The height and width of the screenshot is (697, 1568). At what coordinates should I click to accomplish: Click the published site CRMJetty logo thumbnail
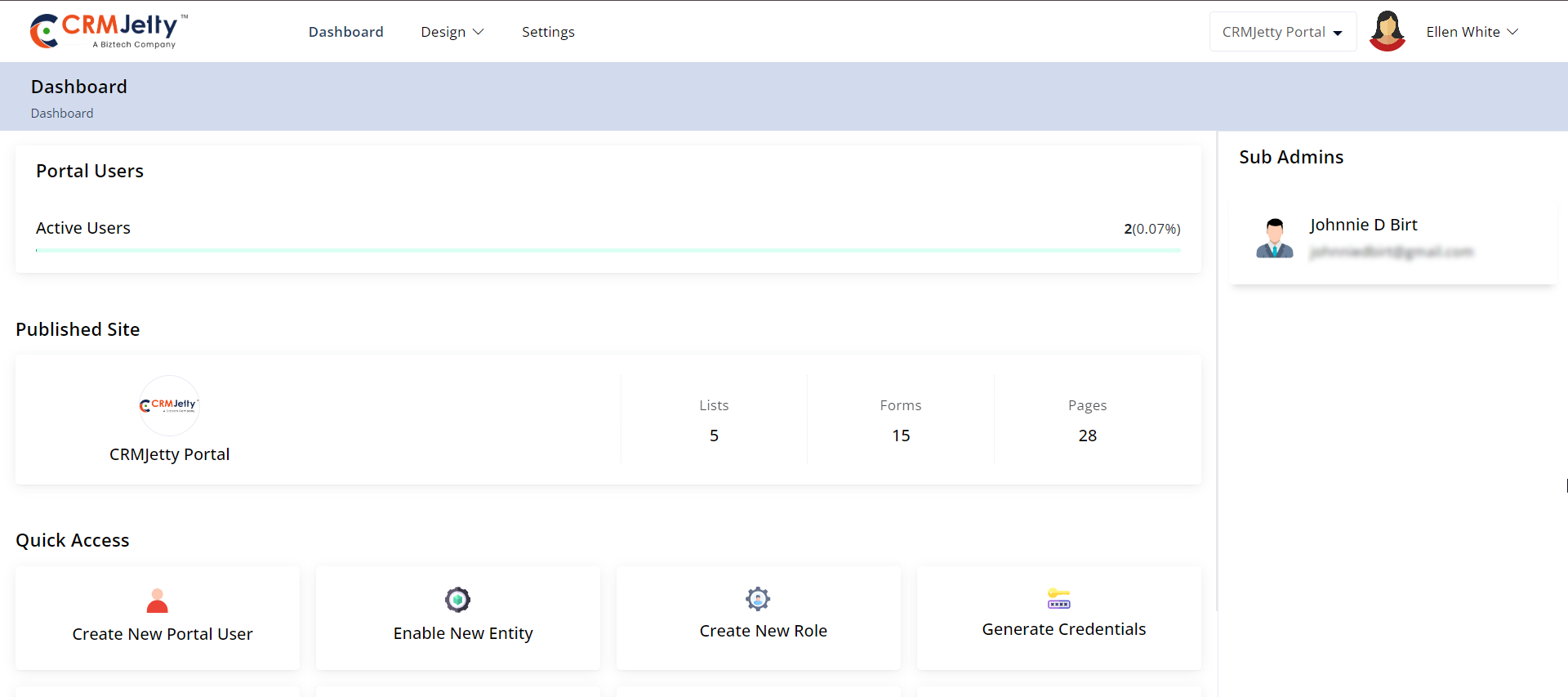(x=169, y=405)
